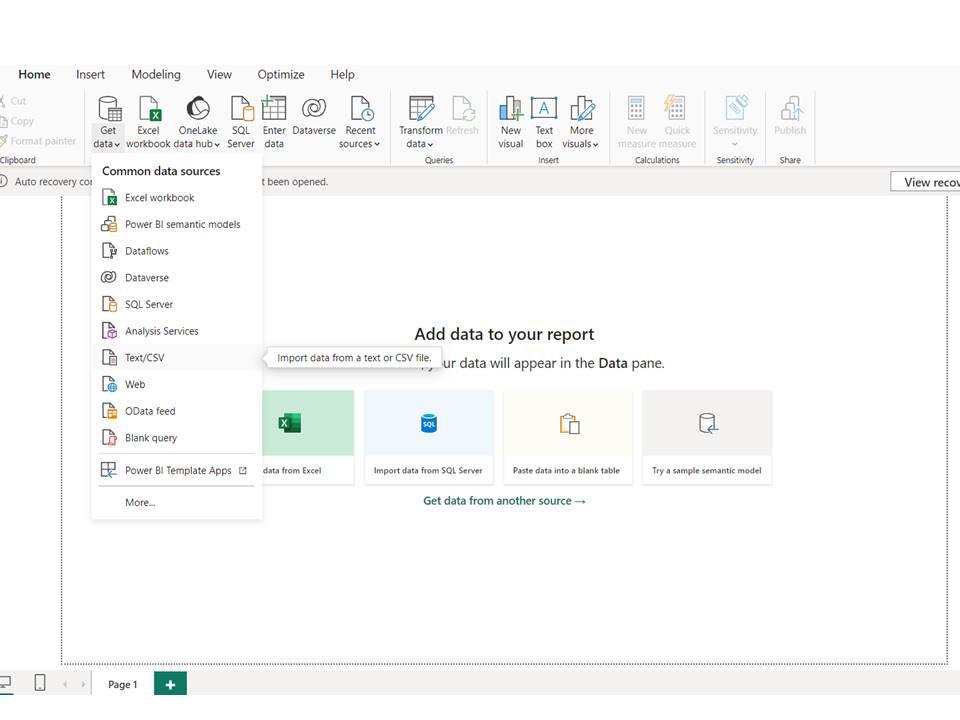The height and width of the screenshot is (720, 960).
Task: Click Get data from another source link
Action: click(x=504, y=501)
